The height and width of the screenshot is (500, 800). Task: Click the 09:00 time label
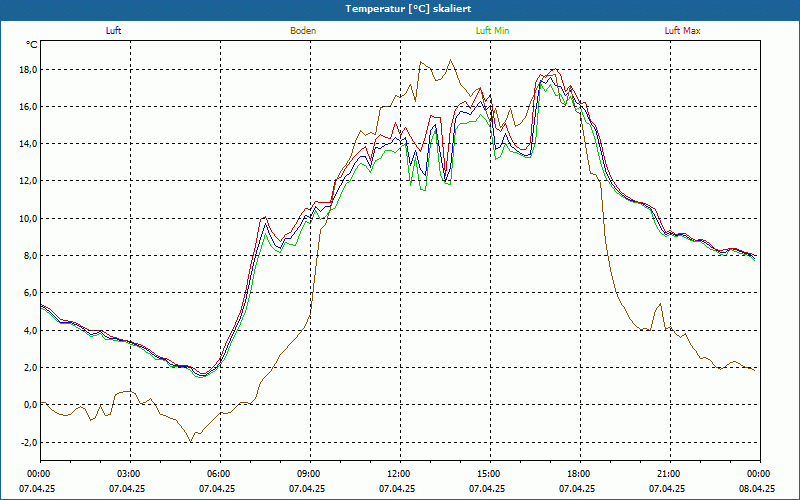click(310, 474)
